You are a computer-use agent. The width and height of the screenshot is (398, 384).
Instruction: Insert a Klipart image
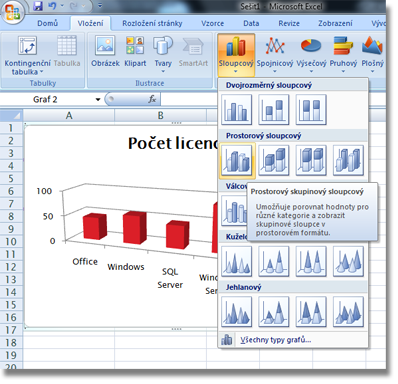(x=135, y=51)
